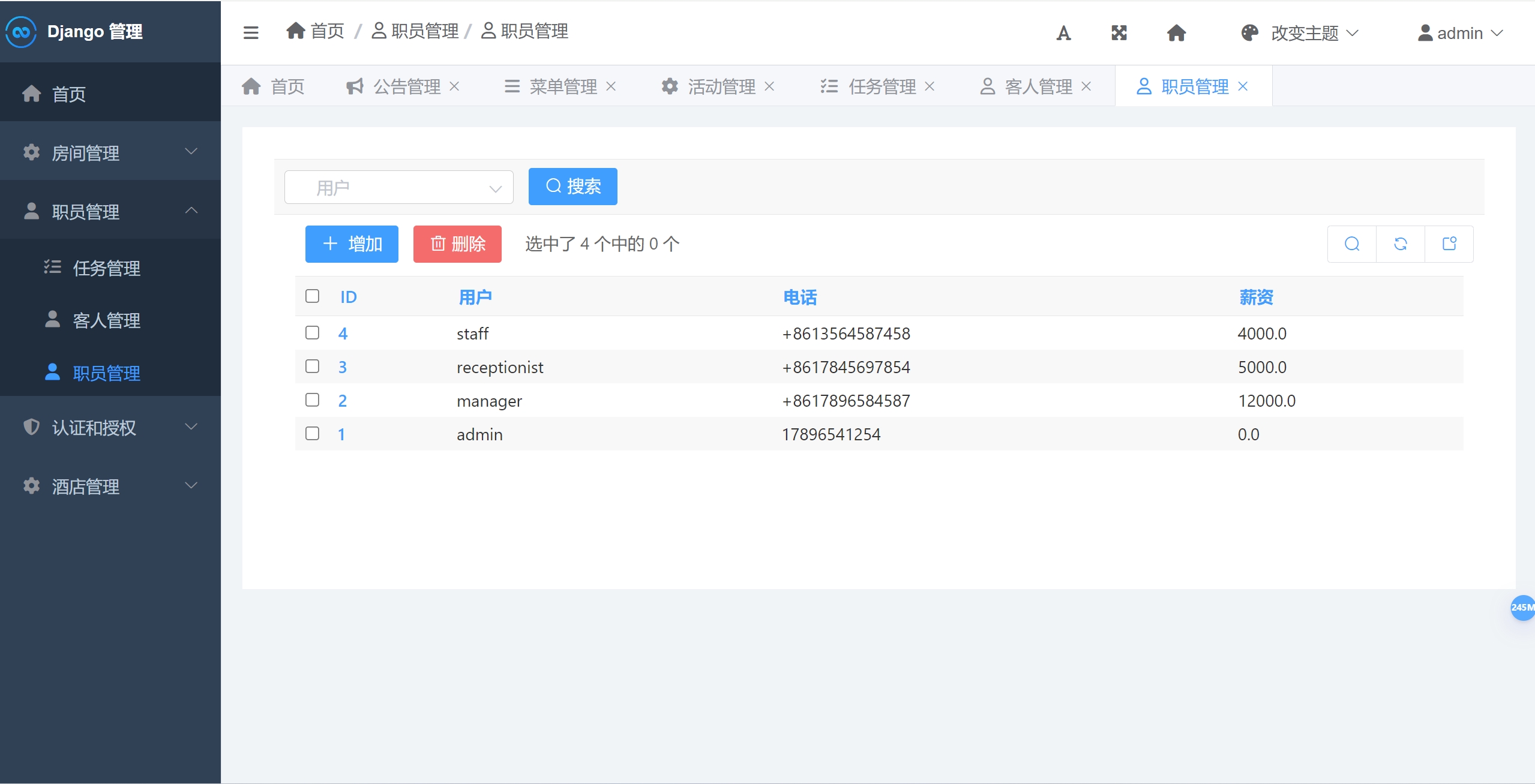
Task: Click the username receptionist cell
Action: tap(500, 367)
